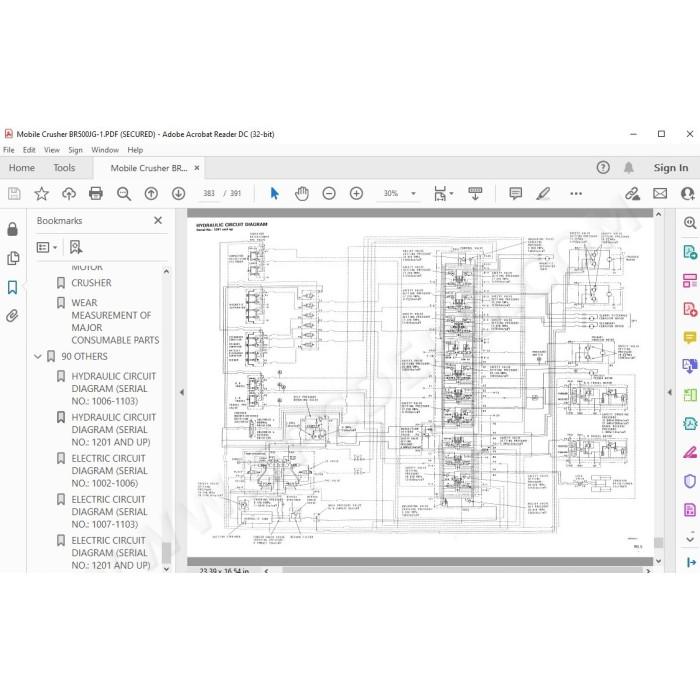Open more tools ellipsis menu
Screen dimensions: 700x700
pos(576,193)
